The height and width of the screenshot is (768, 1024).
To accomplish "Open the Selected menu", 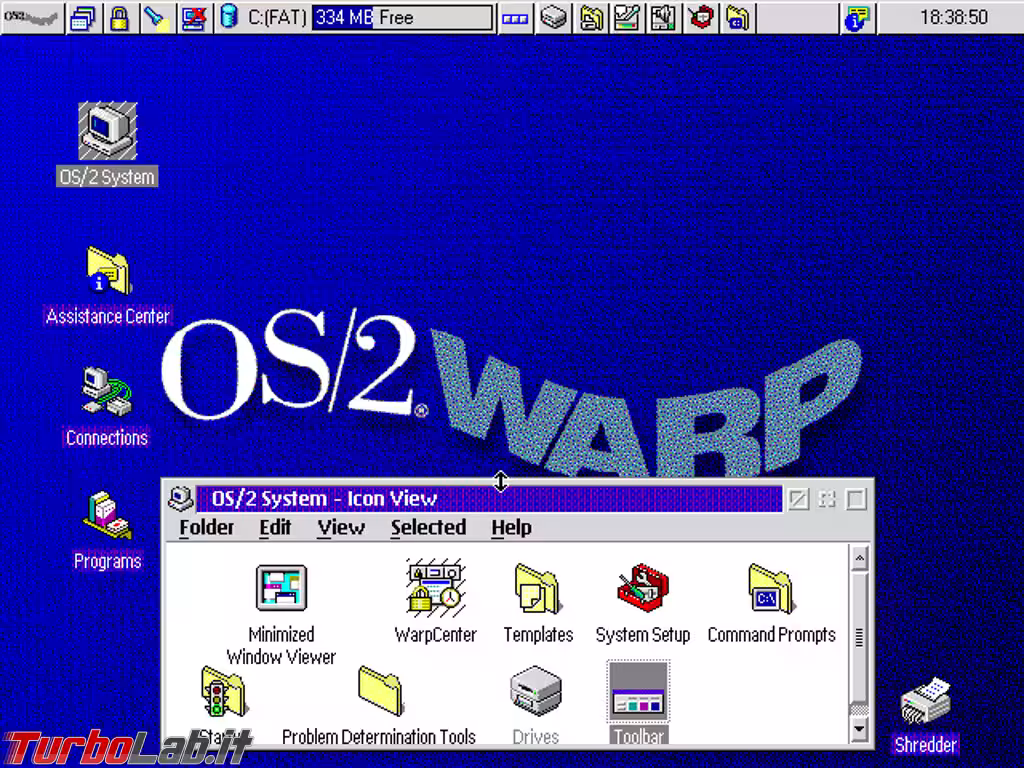I will pyautogui.click(x=428, y=527).
